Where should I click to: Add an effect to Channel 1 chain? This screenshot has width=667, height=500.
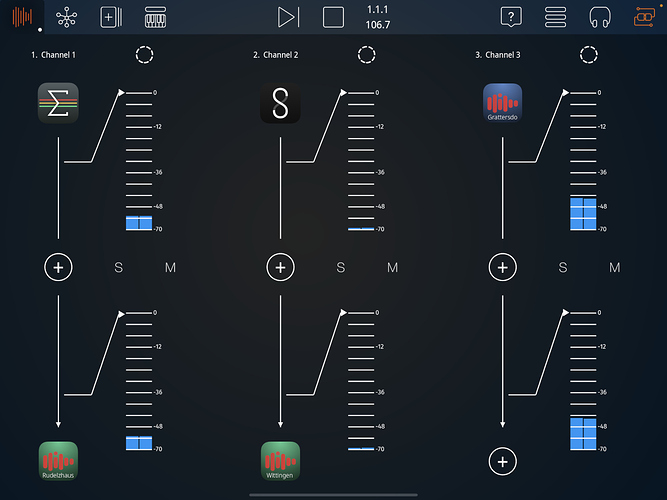click(58, 267)
